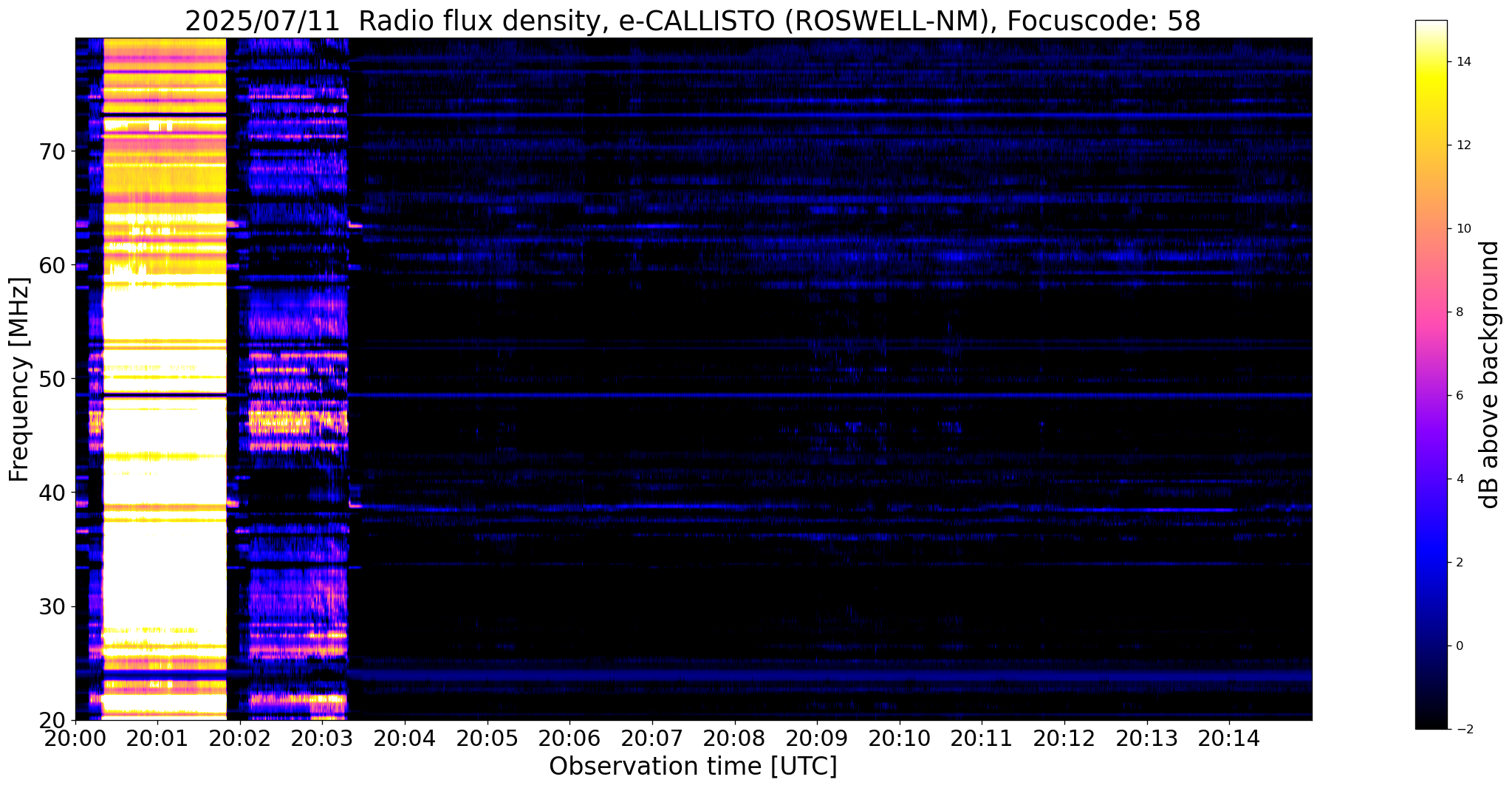Click the spectrogram around 20:03 at 46 MHz

[298, 424]
